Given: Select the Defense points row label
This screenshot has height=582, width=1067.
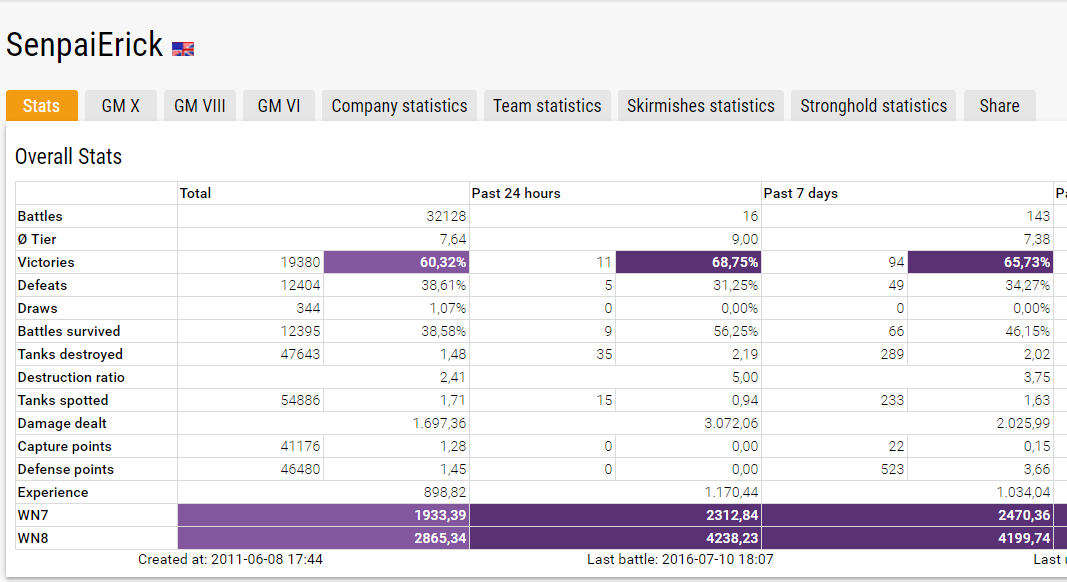Looking at the screenshot, I should pyautogui.click(x=66, y=470).
